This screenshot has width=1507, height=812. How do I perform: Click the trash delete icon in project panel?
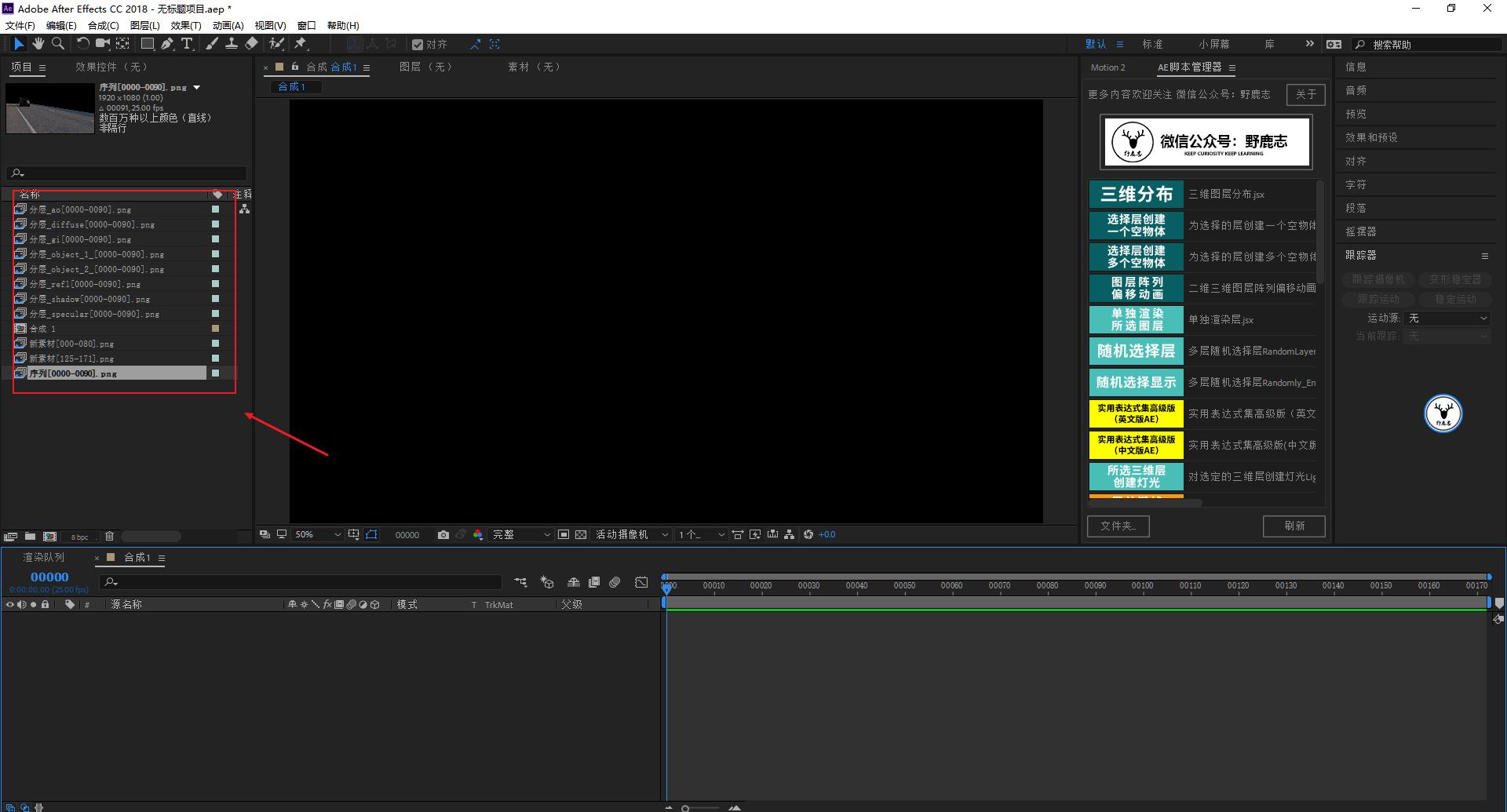click(x=110, y=537)
